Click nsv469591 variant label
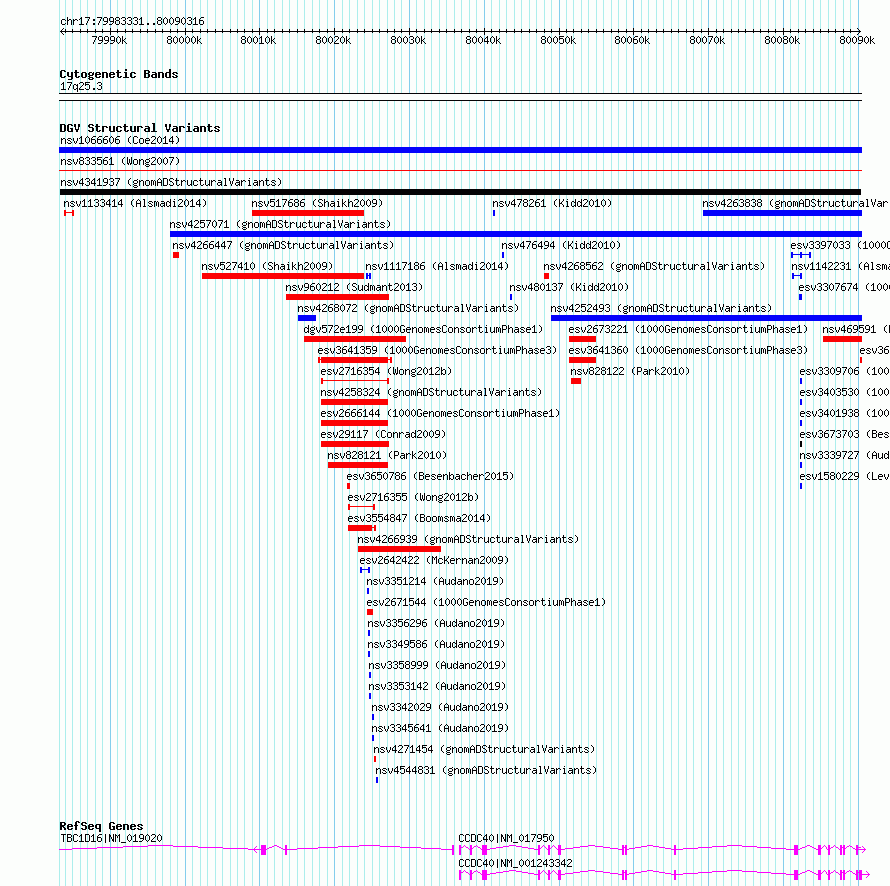The width and height of the screenshot is (890, 886). click(x=856, y=329)
